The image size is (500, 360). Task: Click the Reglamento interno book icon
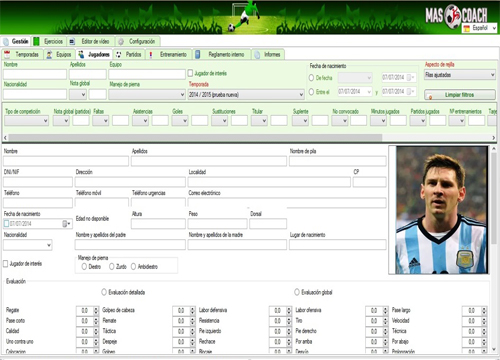(x=197, y=55)
